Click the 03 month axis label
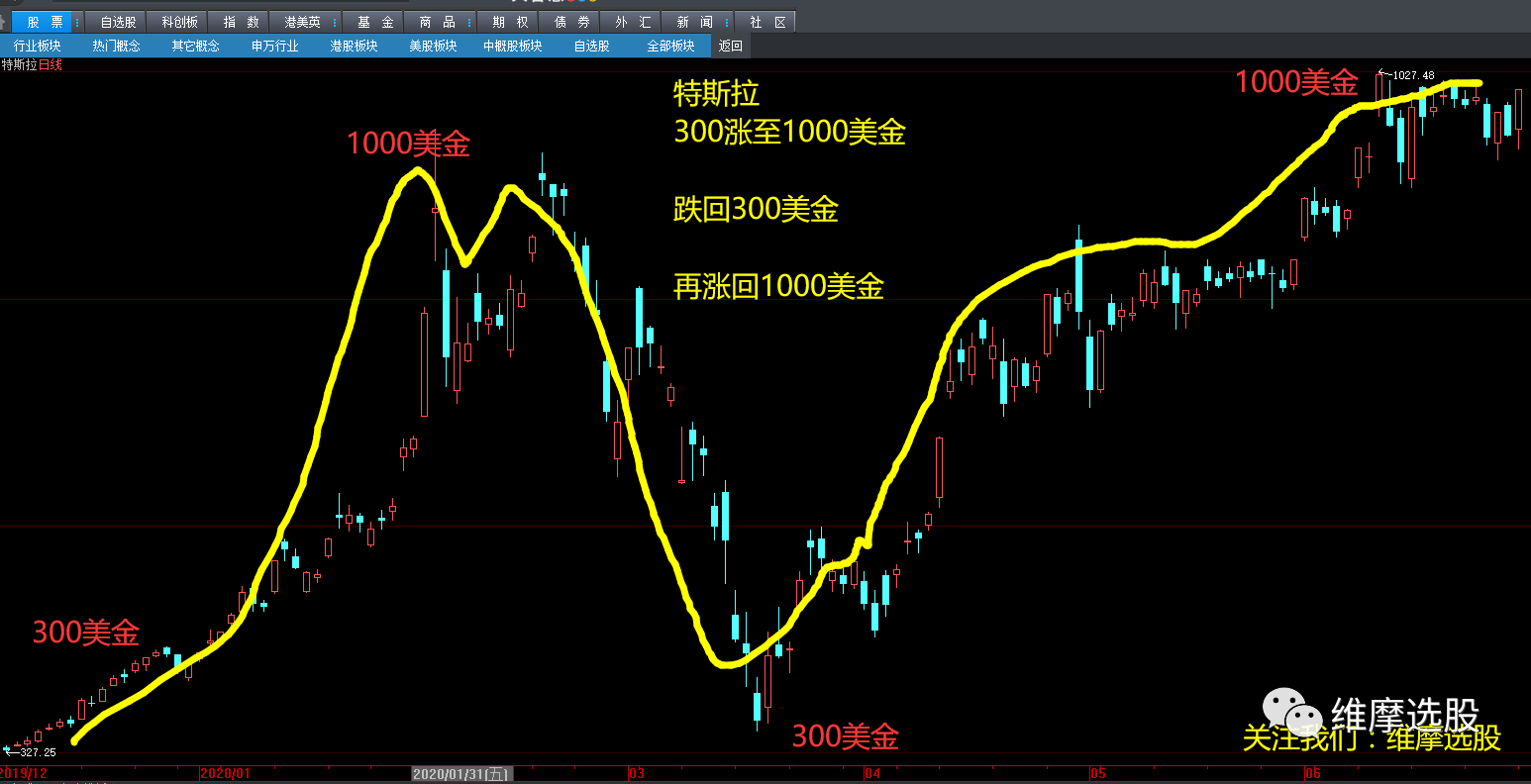Viewport: 1531px width, 784px height. coord(636,773)
